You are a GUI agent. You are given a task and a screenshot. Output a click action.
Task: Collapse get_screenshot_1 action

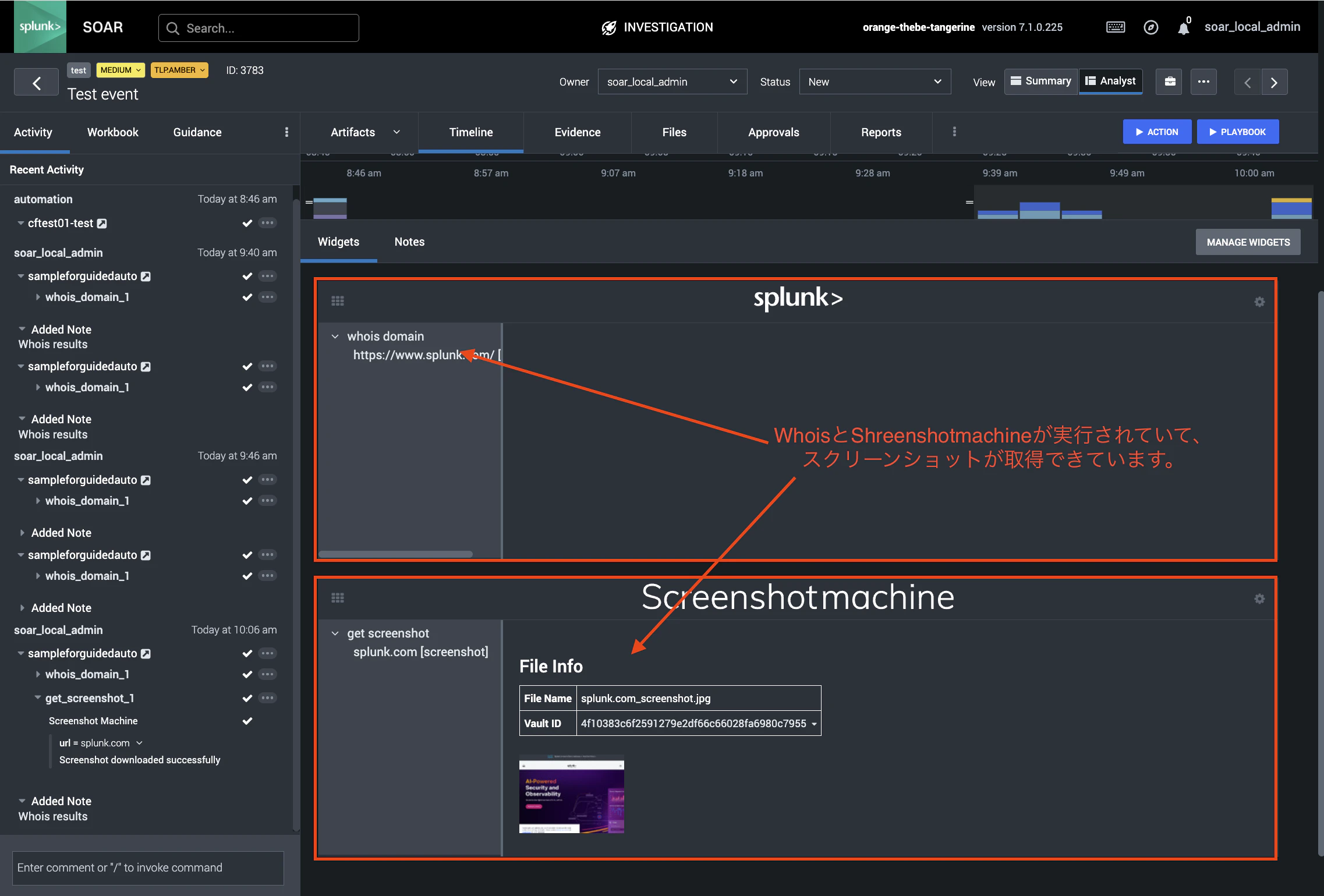click(x=38, y=697)
